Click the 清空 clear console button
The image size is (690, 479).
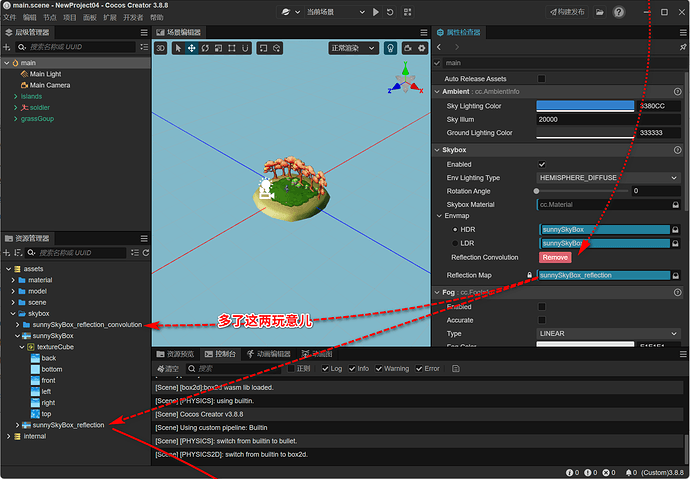pyautogui.click(x=168, y=369)
